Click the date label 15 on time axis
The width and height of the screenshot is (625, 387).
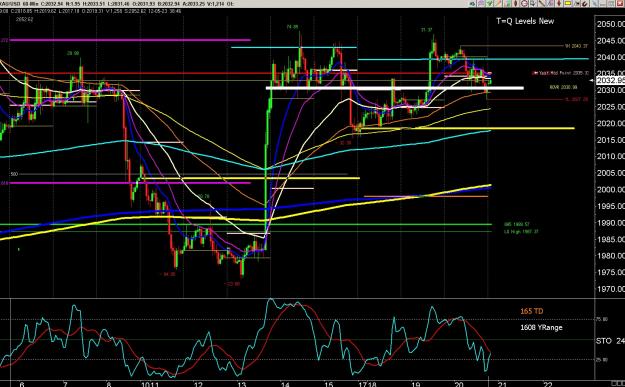(328, 384)
